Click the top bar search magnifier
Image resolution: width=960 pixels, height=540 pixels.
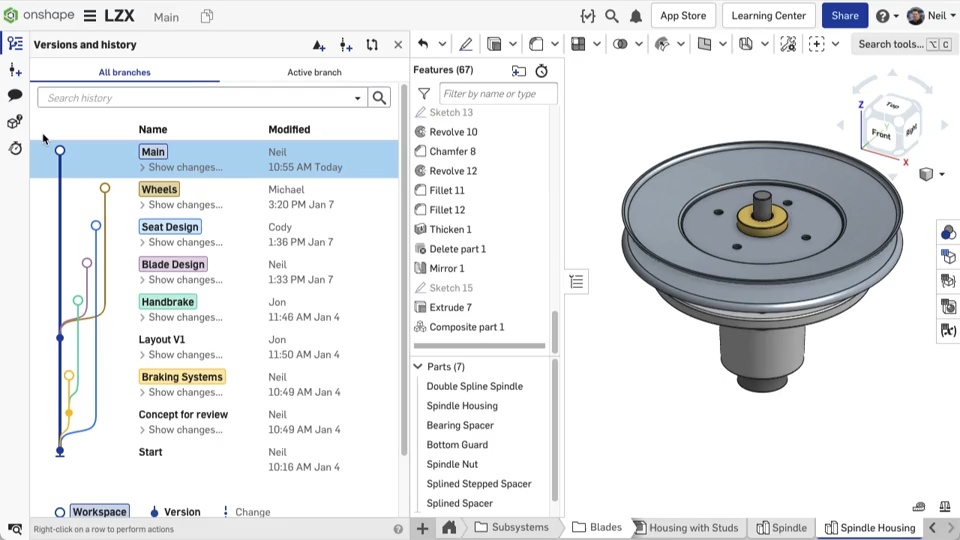coord(612,16)
